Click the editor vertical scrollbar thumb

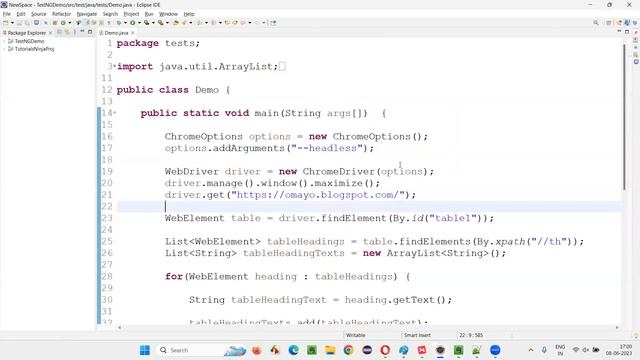624,116
